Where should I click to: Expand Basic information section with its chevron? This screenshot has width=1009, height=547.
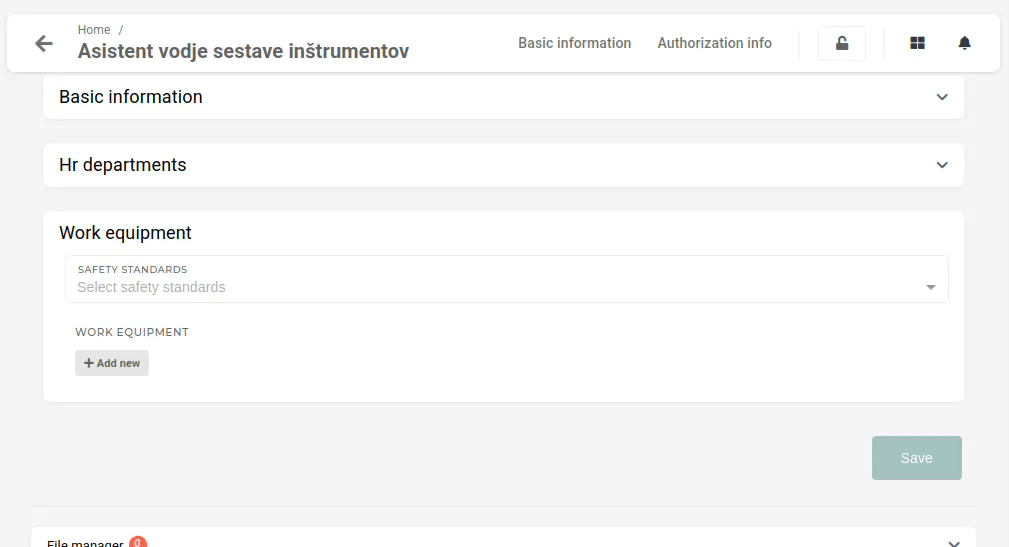point(942,97)
